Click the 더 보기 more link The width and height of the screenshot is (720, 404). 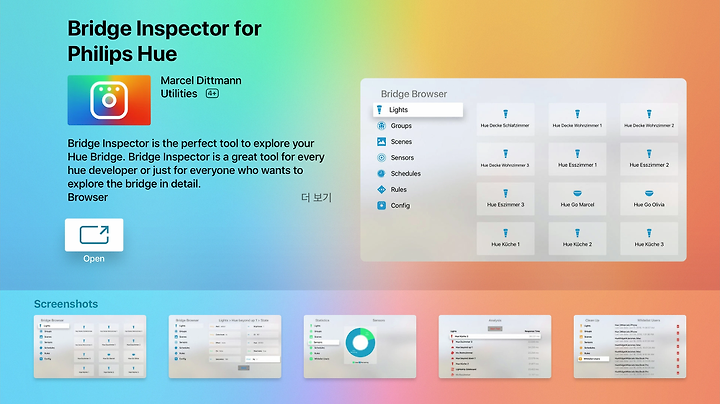(316, 197)
